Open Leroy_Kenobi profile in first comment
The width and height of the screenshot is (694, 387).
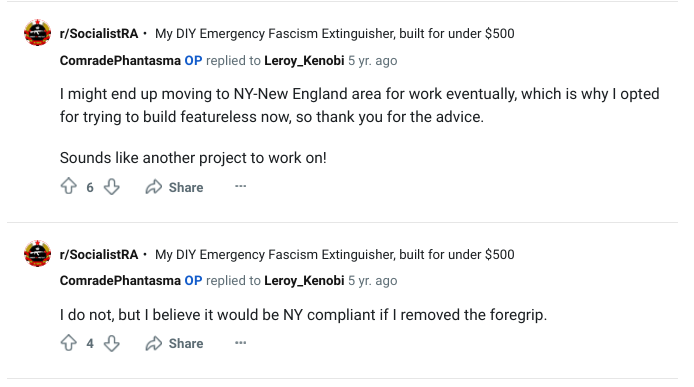304,61
